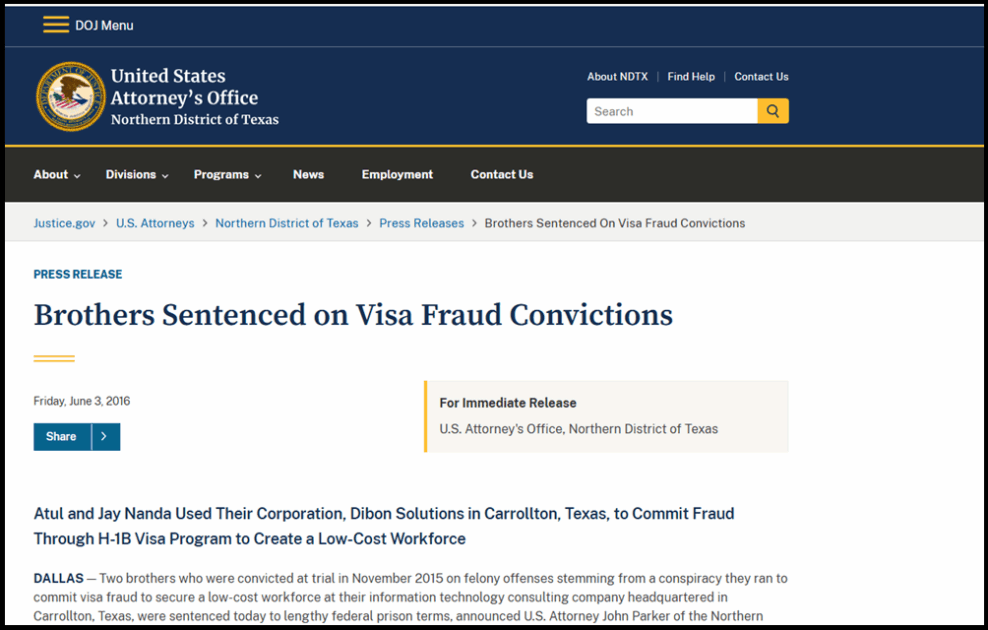Go to U.S. Attorneys breadcrumb link
The height and width of the screenshot is (630, 988).
[x=155, y=223]
